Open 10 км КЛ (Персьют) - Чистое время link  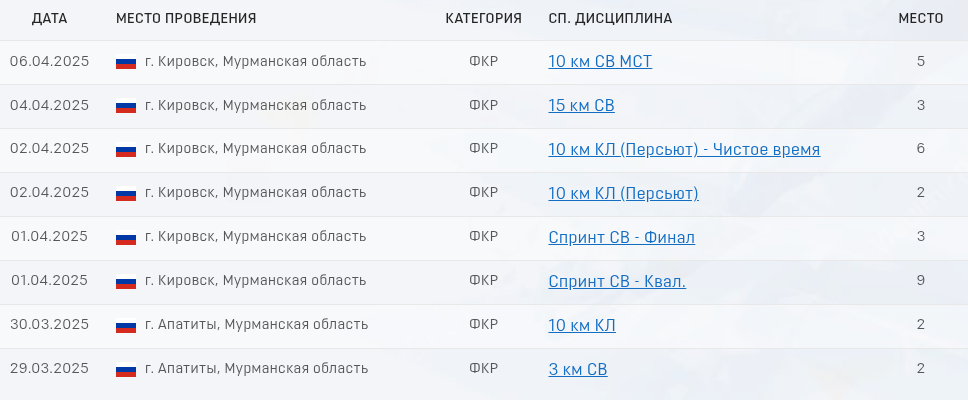pos(684,149)
